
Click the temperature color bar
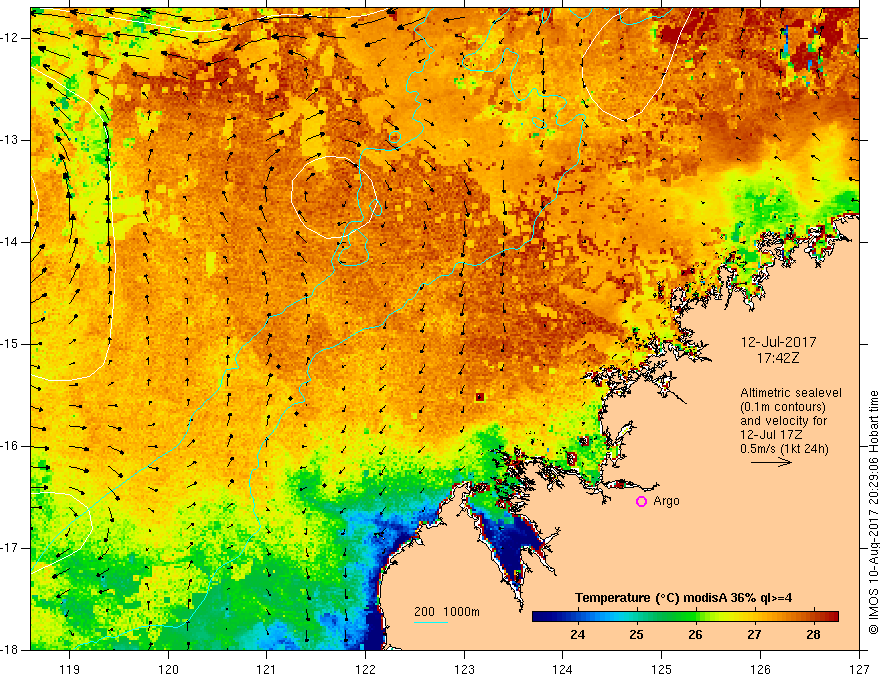[685, 616]
